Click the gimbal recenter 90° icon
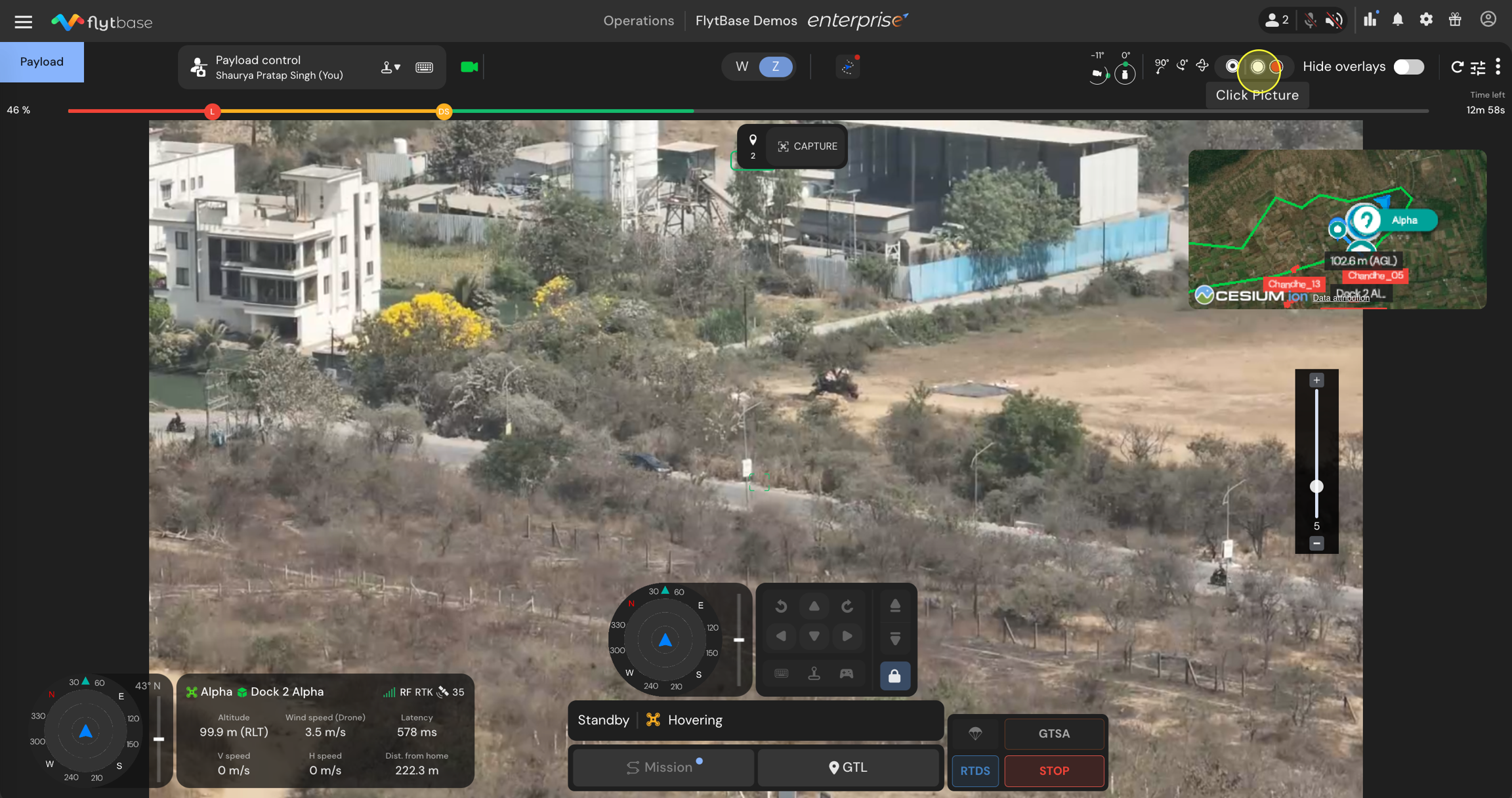 point(1161,66)
